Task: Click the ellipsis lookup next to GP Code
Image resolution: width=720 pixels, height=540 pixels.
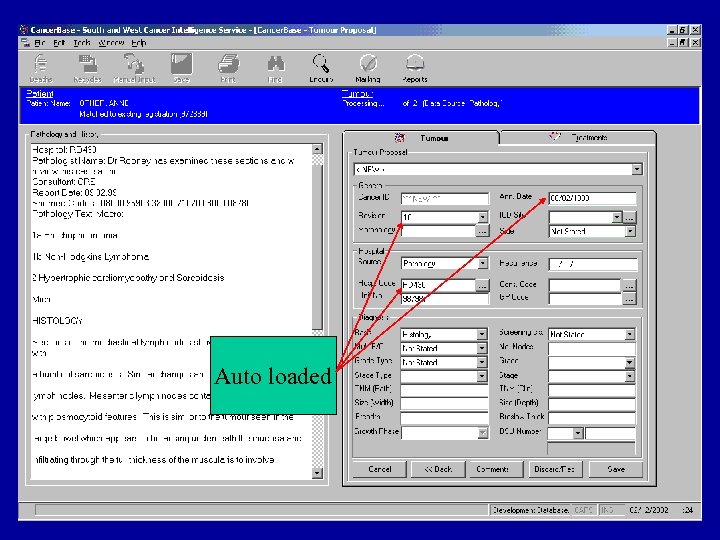Action: point(630,299)
